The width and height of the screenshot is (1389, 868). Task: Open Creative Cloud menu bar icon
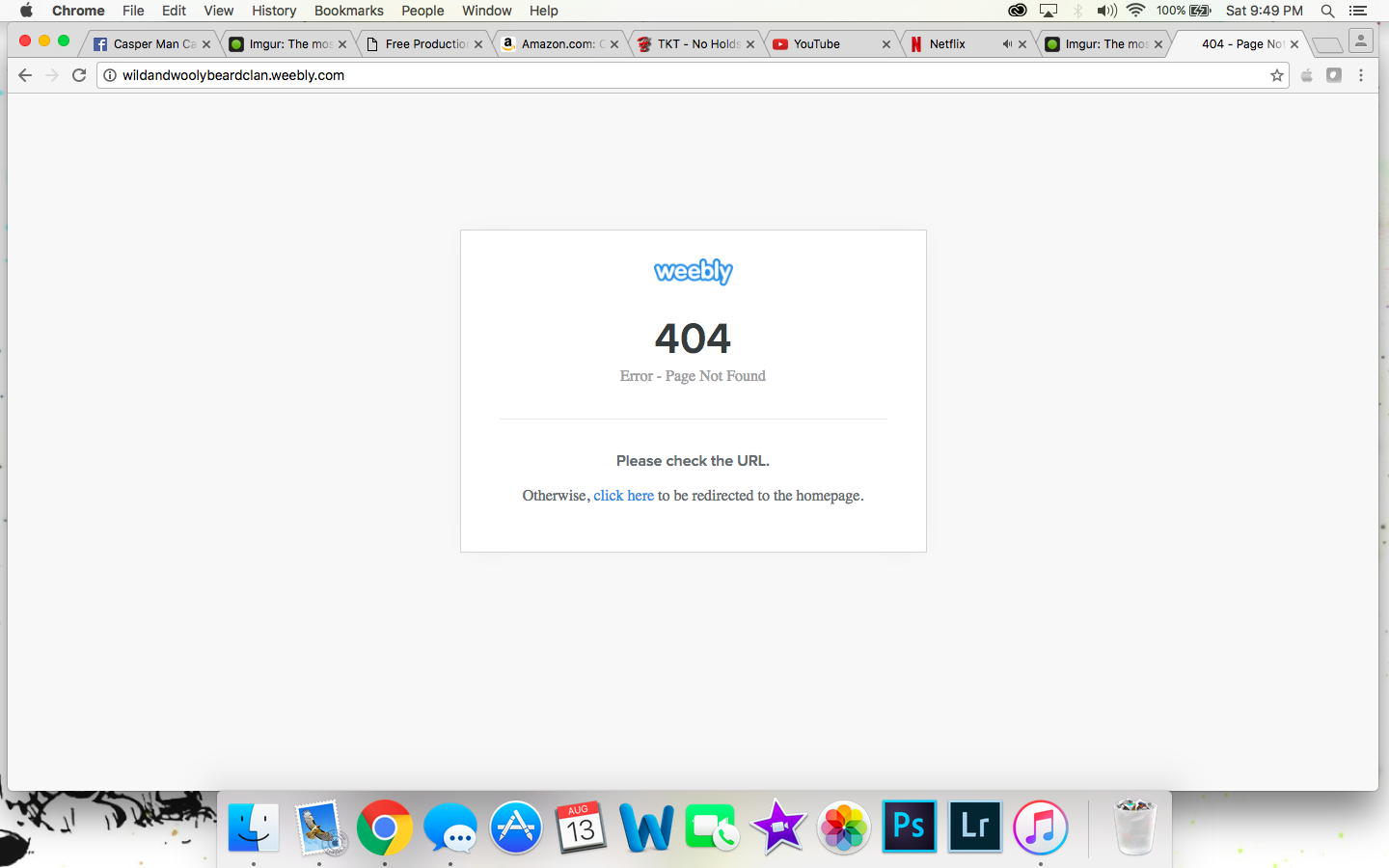1017,11
